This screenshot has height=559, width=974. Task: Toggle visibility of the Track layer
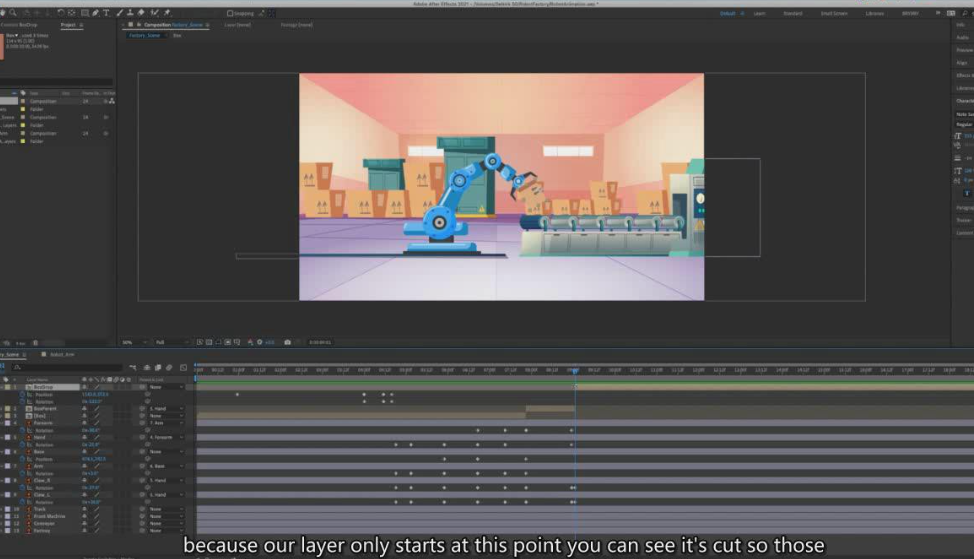coord(3,509)
